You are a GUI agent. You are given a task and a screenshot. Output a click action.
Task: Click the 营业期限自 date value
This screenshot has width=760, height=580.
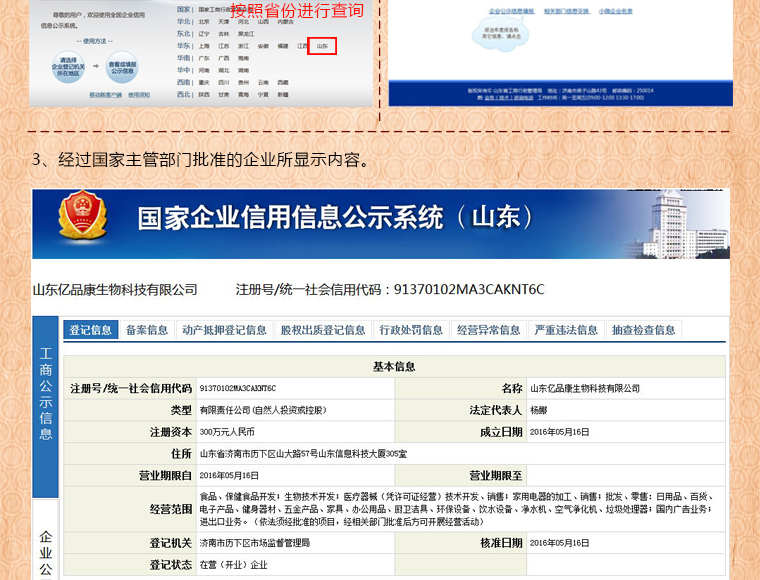click(x=229, y=475)
